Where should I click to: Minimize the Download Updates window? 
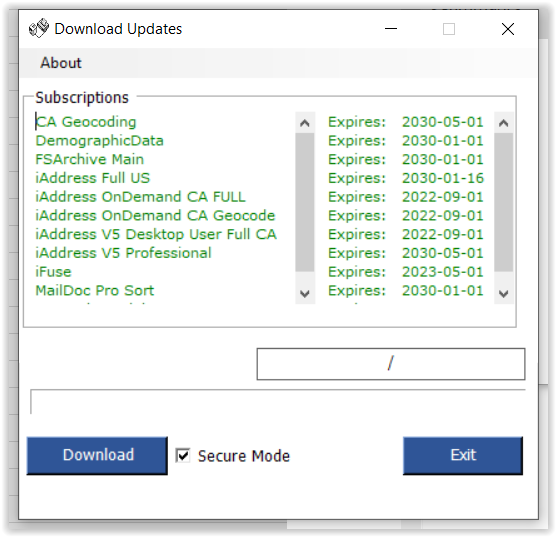tap(391, 29)
